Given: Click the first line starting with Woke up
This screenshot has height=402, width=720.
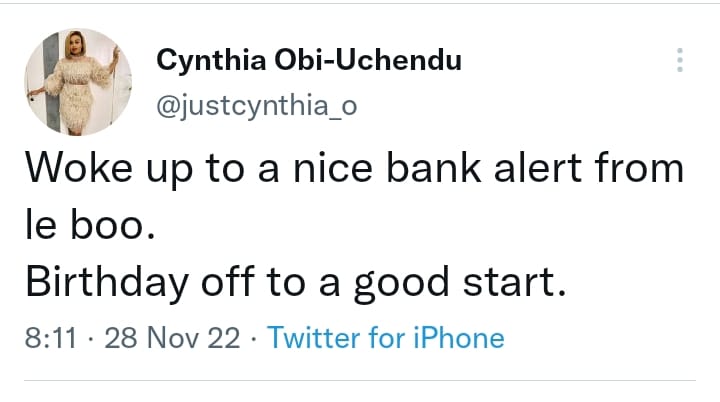Looking at the screenshot, I should click(x=354, y=169).
